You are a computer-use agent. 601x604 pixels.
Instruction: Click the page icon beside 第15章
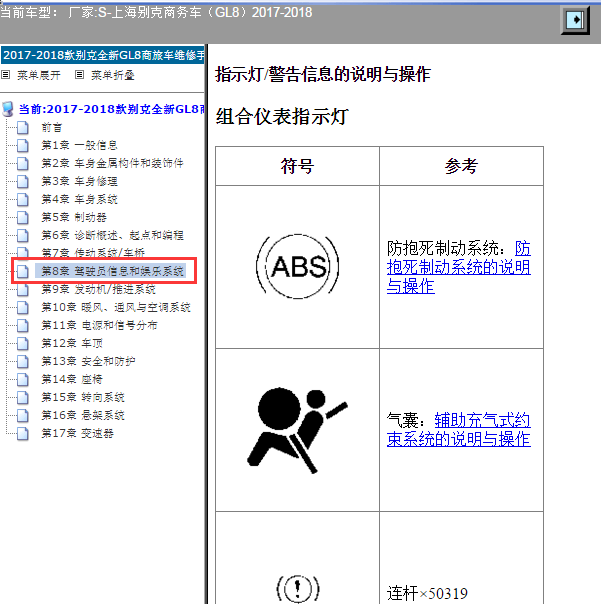tap(23, 397)
